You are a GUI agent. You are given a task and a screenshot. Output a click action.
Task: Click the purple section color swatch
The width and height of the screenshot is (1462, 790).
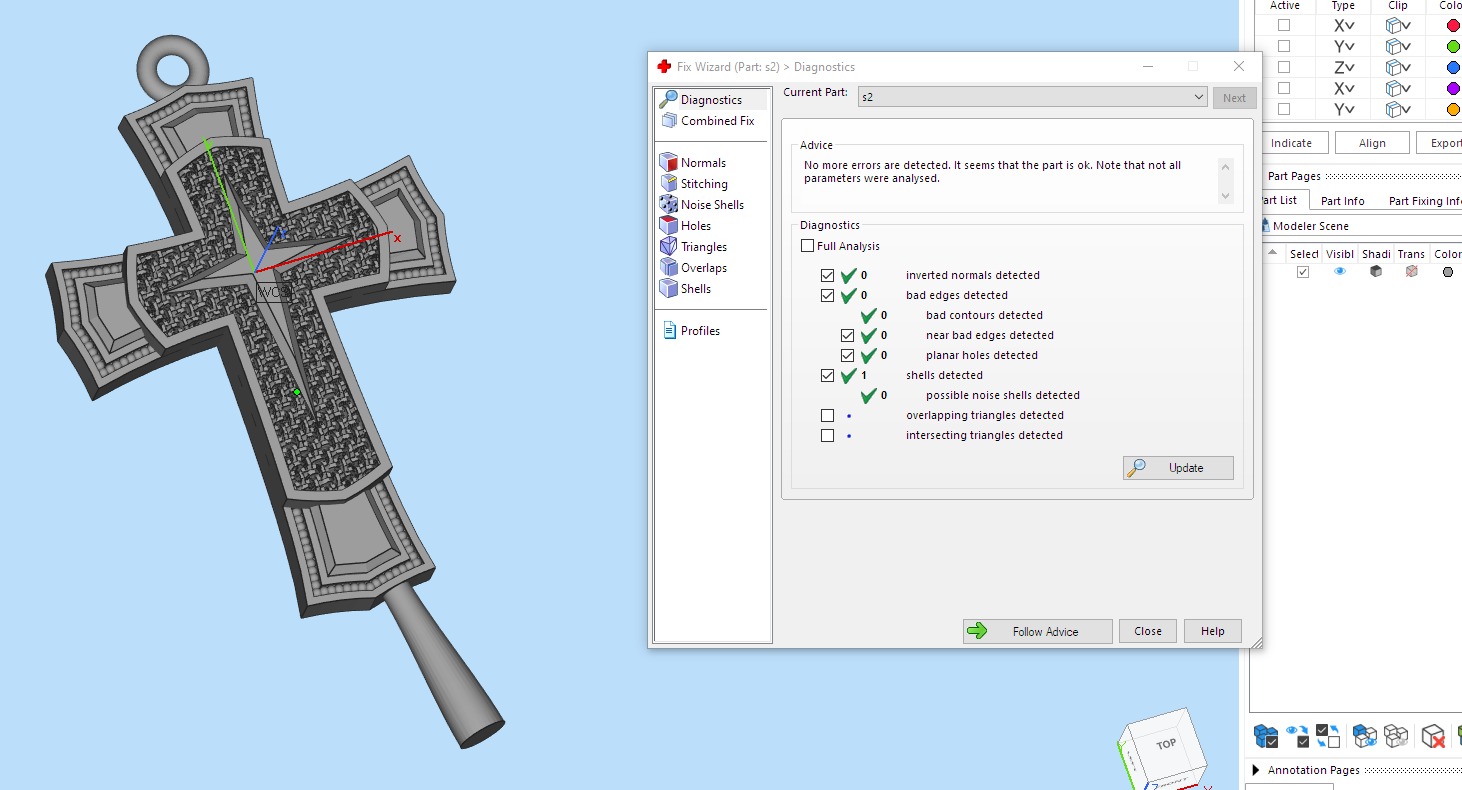[x=1453, y=88]
